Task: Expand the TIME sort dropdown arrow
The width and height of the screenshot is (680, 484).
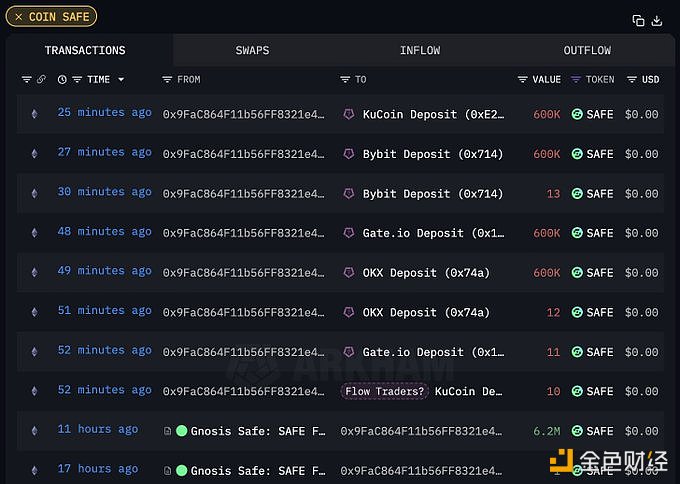Action: click(121, 79)
